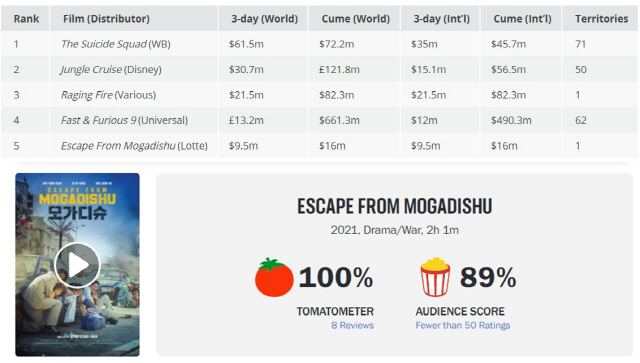640x363 pixels.
Task: Select the Cume (World) column header
Action: coord(356,19)
